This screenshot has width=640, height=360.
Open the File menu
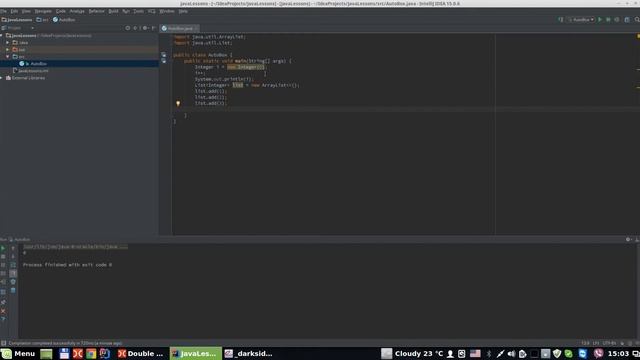(x=4, y=11)
